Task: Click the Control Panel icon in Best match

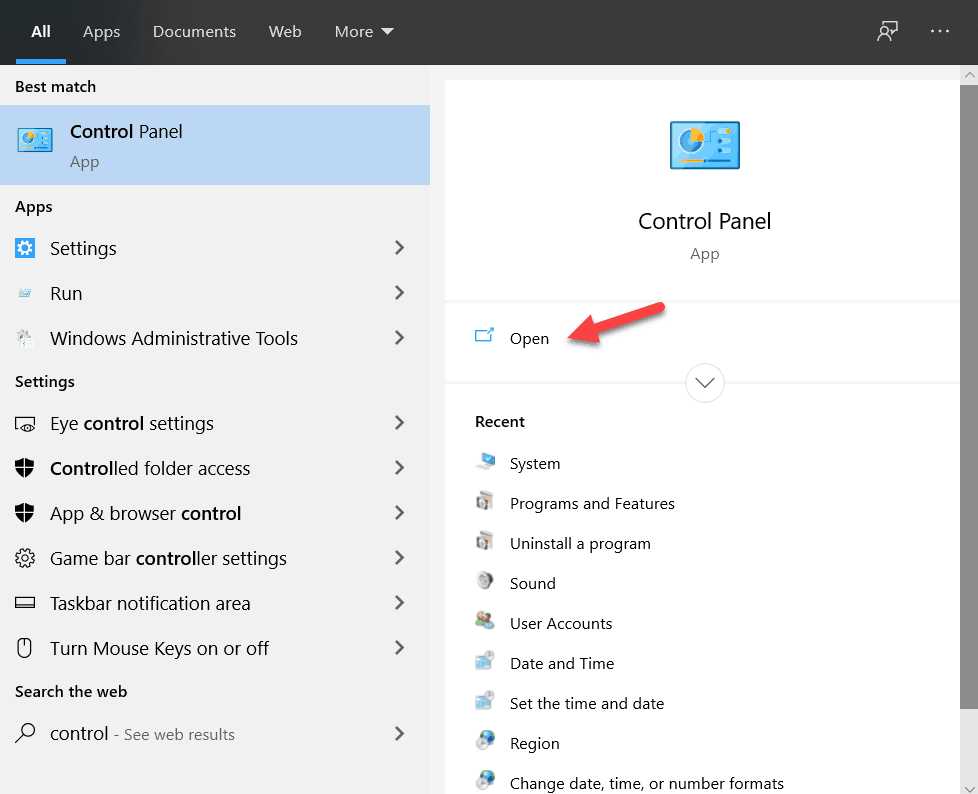Action: point(35,140)
